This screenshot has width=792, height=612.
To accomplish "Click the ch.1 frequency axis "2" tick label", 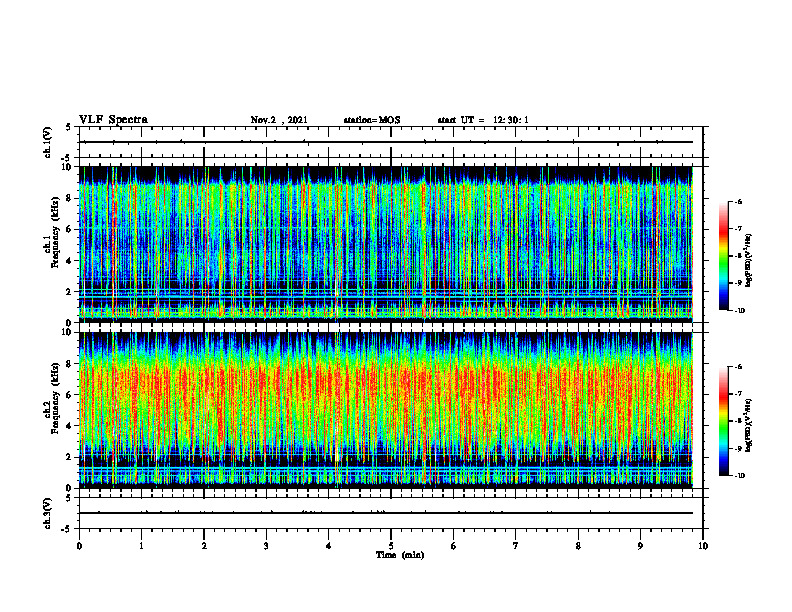I will click(x=69, y=292).
